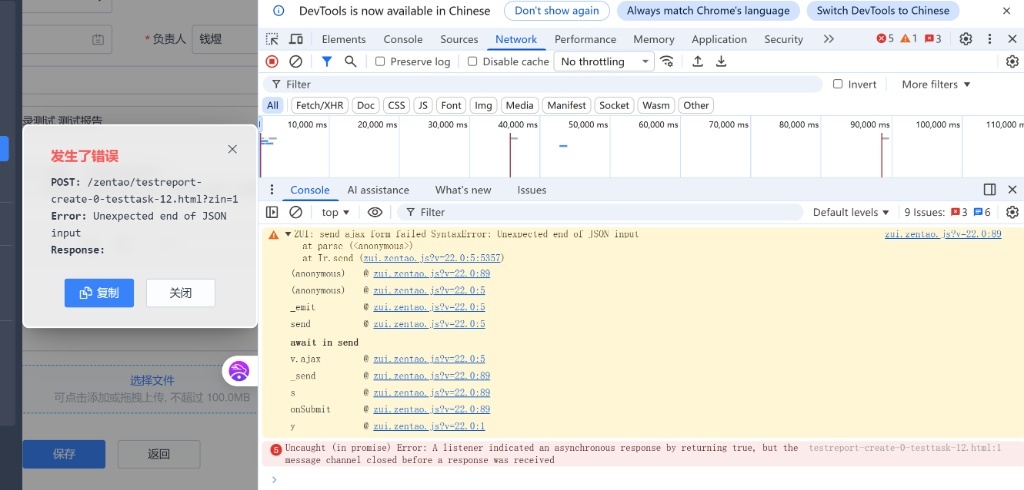Viewport: 1024px width, 490px height.
Task: Enable the Preserve log checkbox
Action: (380, 61)
